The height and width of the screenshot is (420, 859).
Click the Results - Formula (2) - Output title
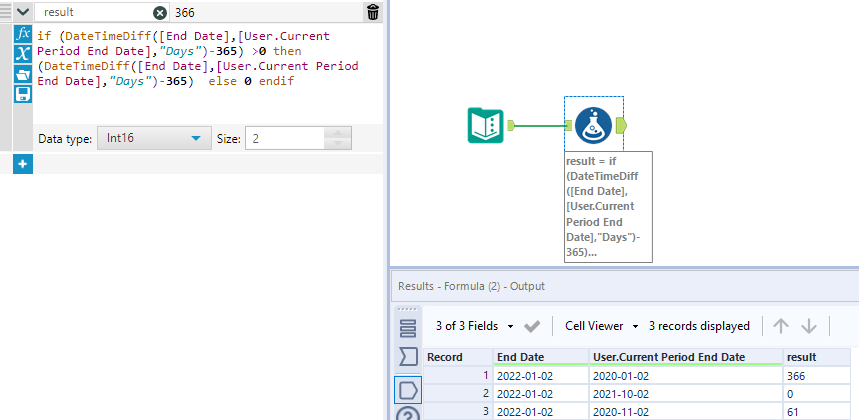coord(471,286)
